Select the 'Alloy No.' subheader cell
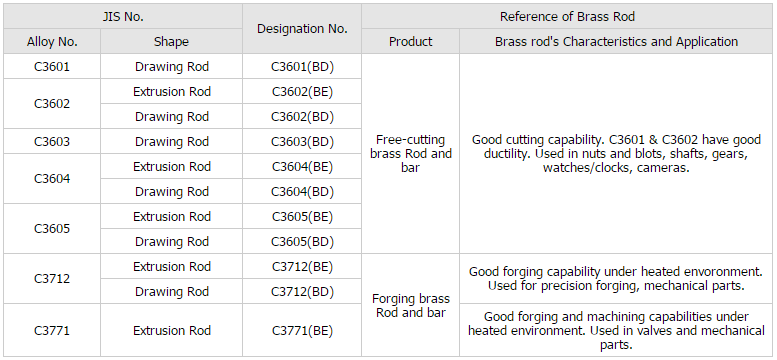 [x=52, y=42]
